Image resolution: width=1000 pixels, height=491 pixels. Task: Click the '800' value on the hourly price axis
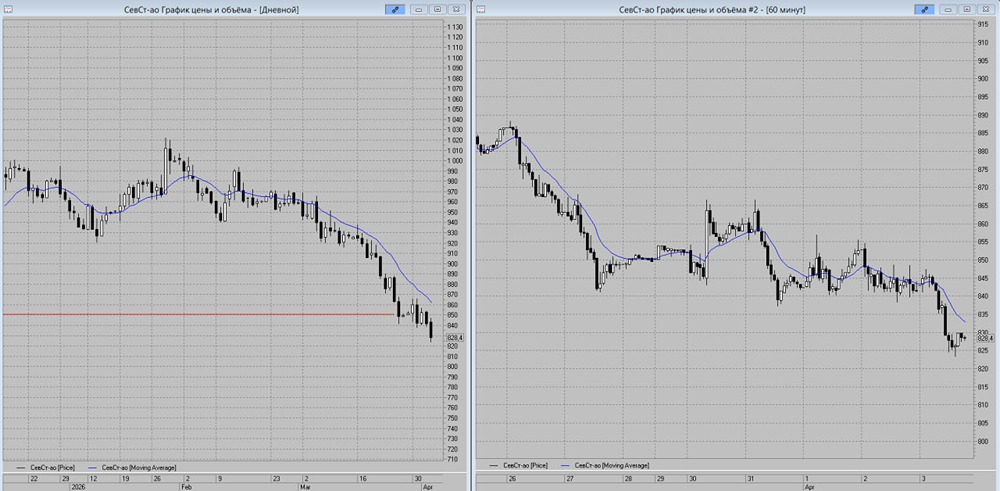[x=983, y=441]
